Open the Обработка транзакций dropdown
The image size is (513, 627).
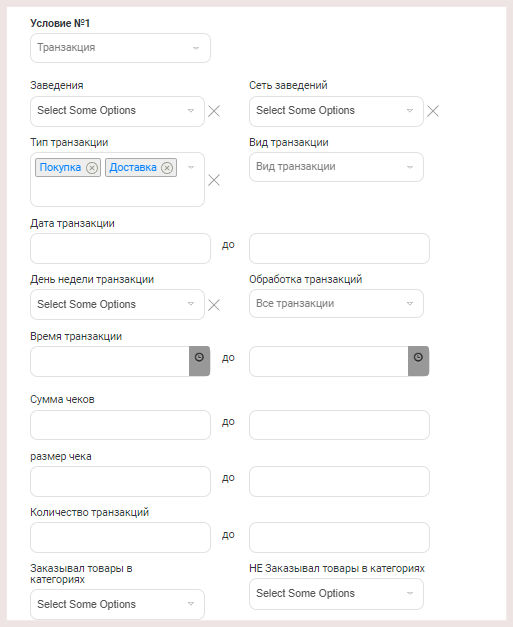tap(336, 304)
